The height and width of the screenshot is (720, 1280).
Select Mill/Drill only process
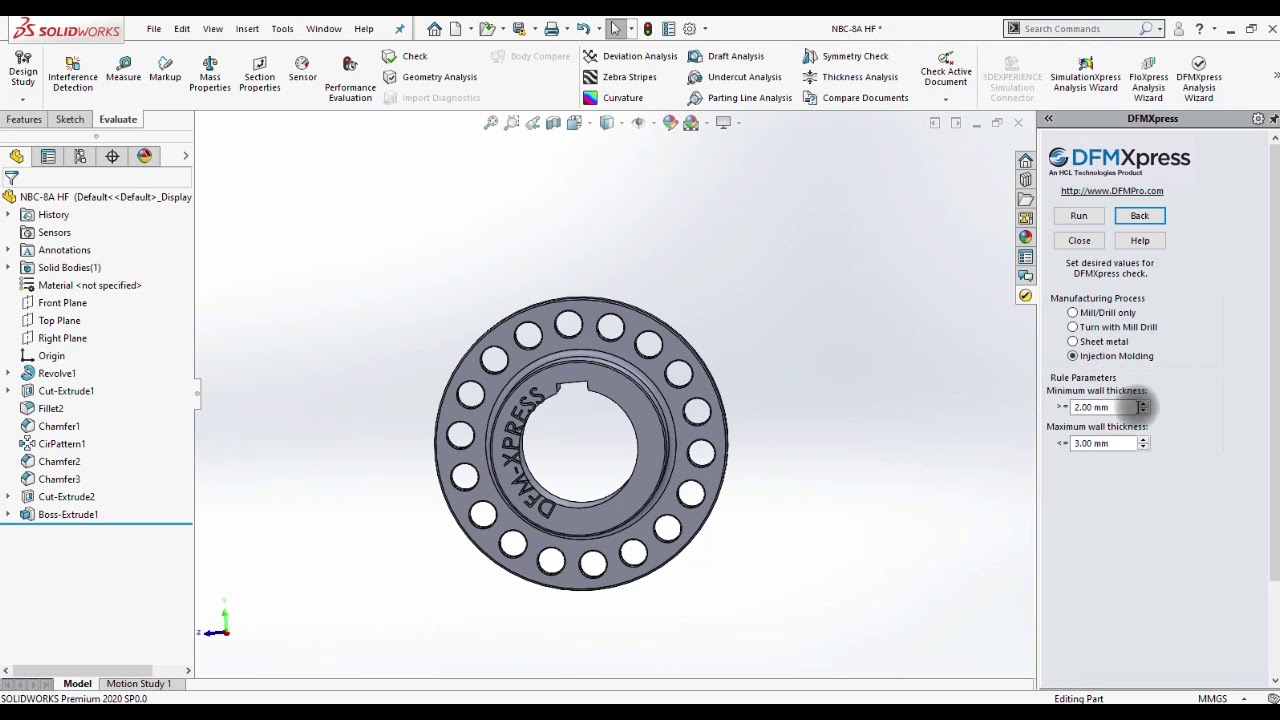click(x=1072, y=313)
